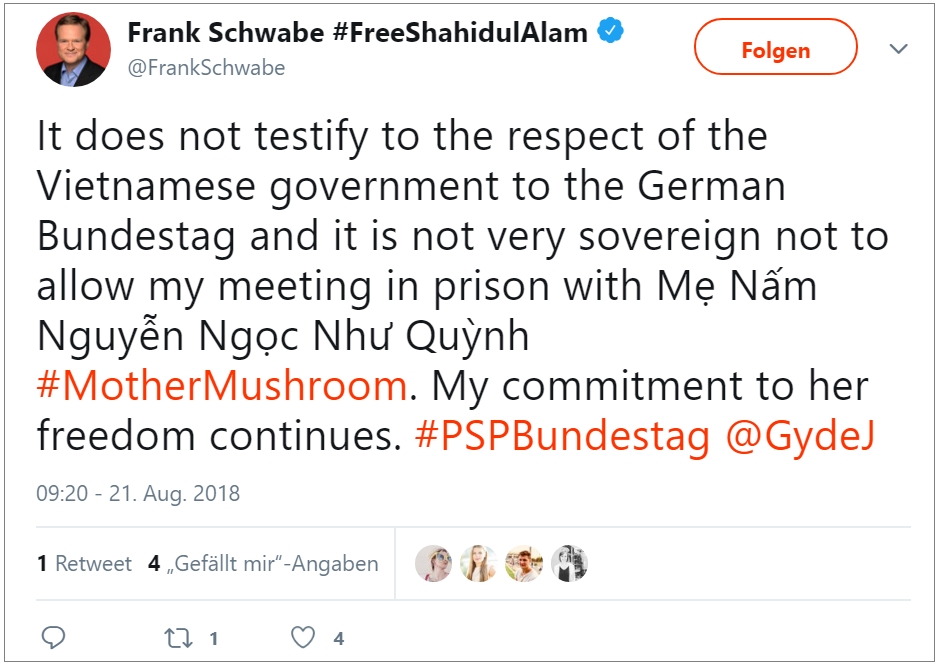Open the #PSPBundestag hashtag

pos(562,436)
